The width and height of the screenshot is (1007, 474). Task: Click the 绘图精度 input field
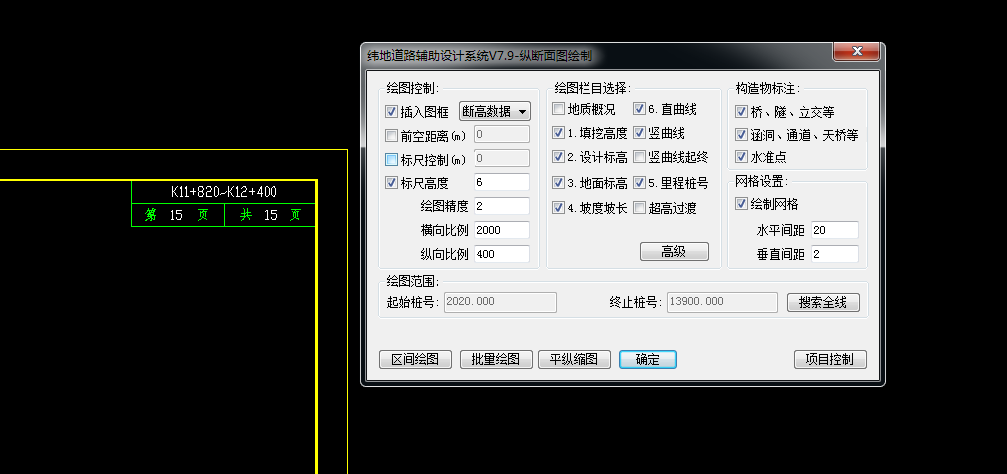pyautogui.click(x=502, y=206)
